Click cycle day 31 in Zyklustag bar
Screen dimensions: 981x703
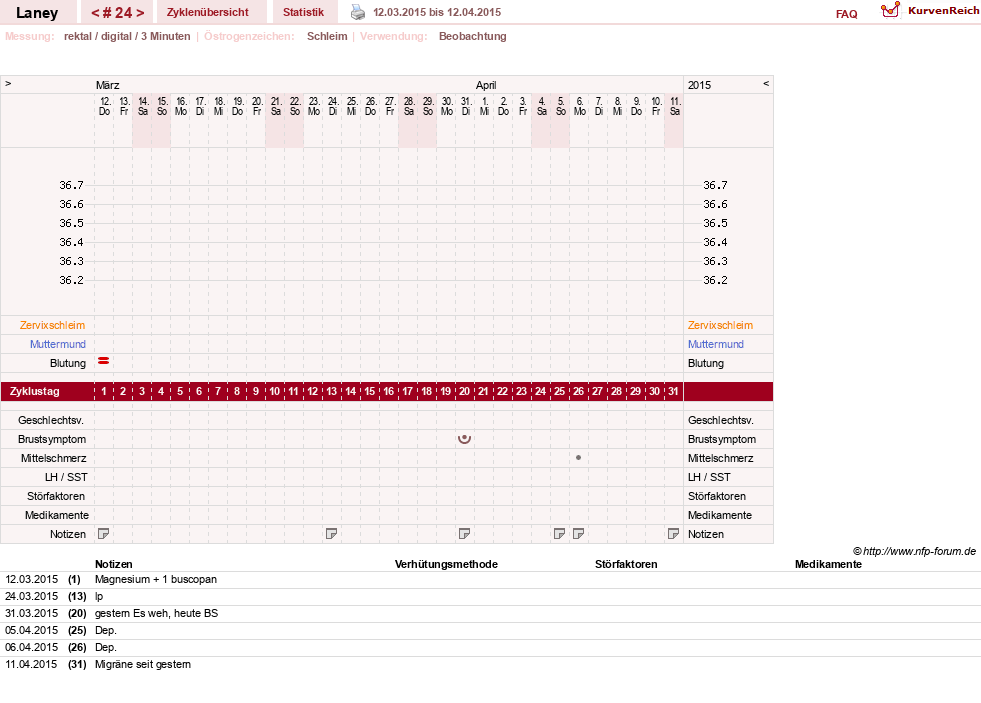[673, 392]
